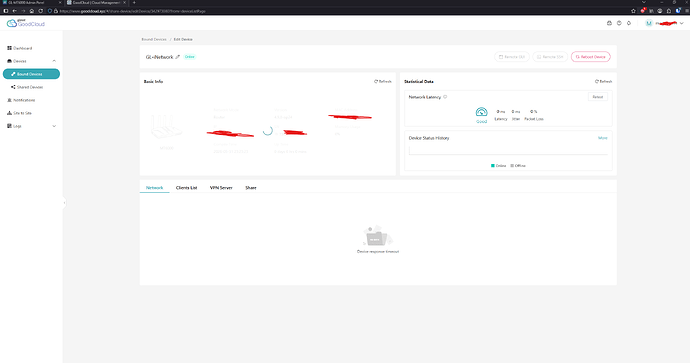690x363 pixels.
Task: Refresh the Basic Info panel
Action: 382,81
